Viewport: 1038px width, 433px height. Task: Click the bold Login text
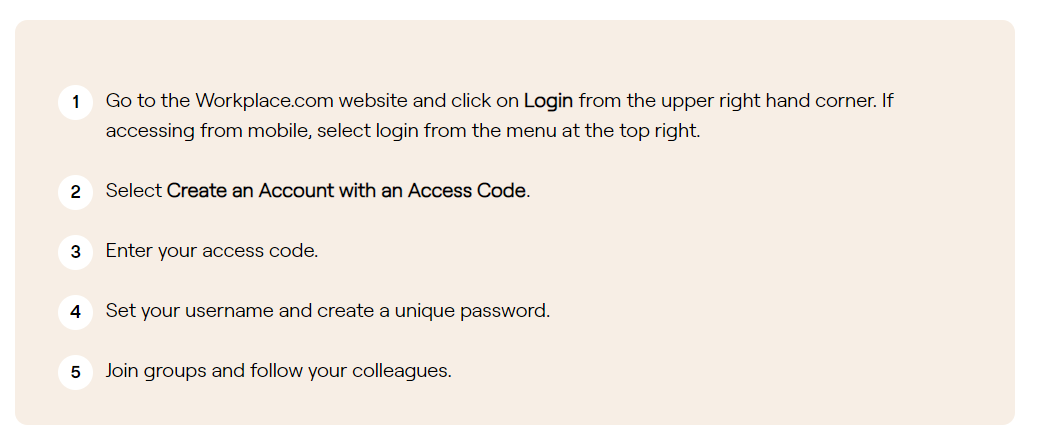point(548,101)
